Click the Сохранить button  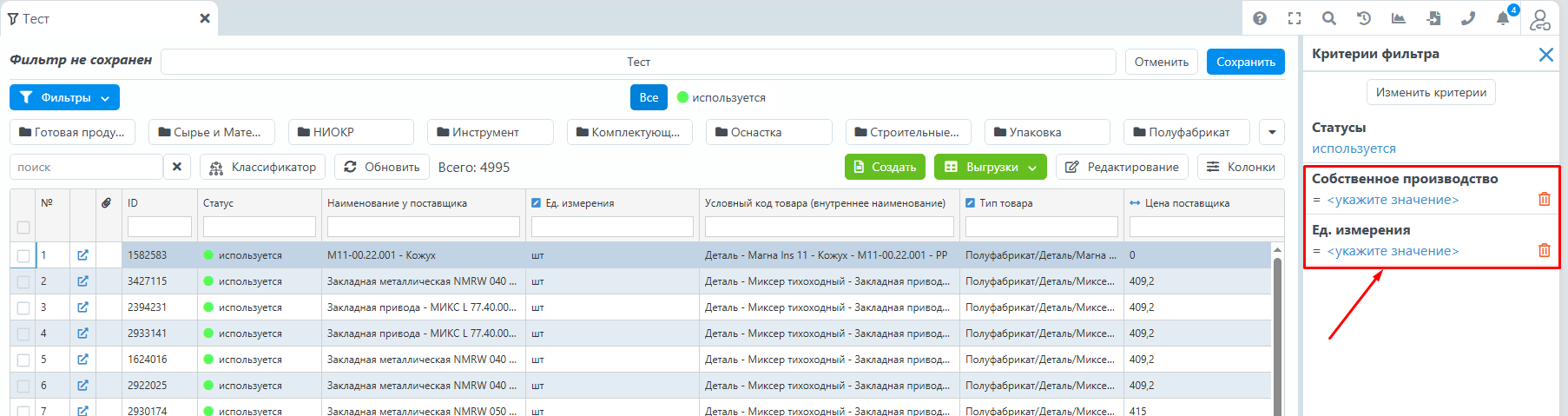click(x=1245, y=62)
